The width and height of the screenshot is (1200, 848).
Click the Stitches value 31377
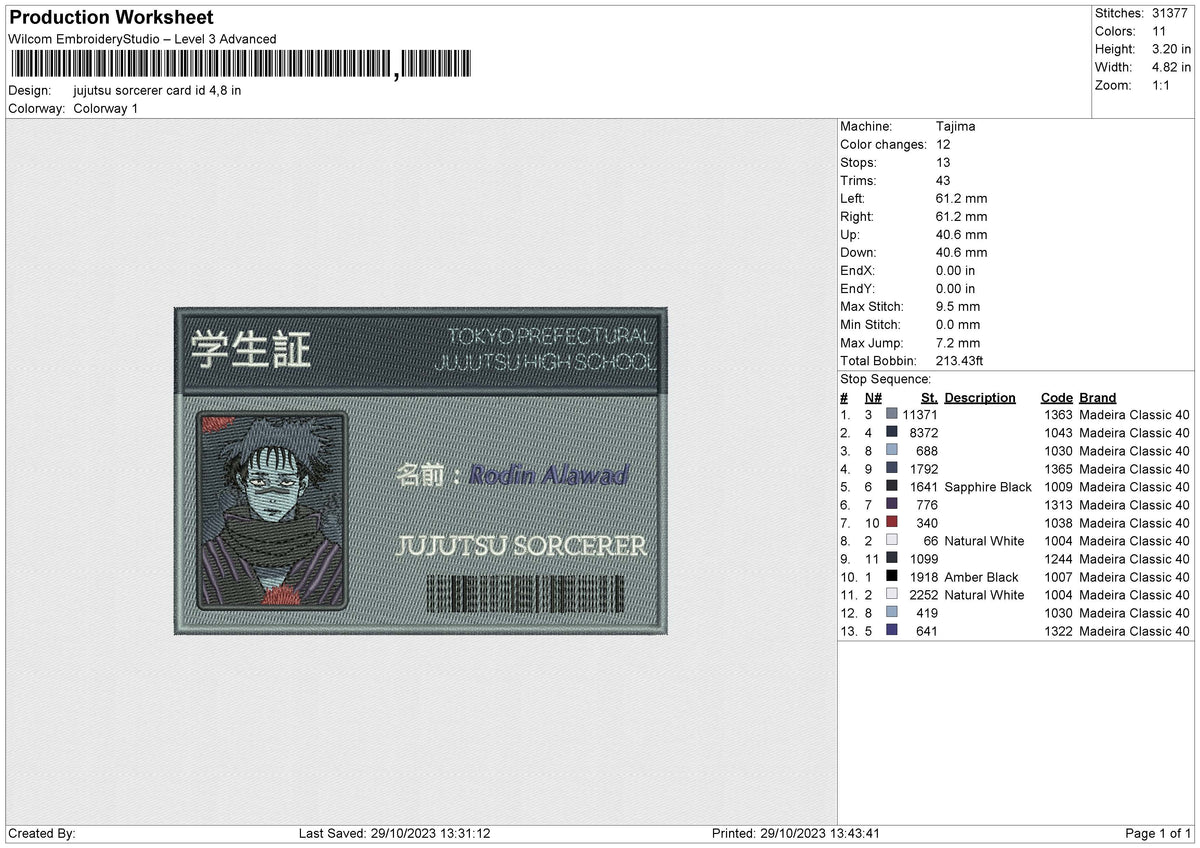1172,14
